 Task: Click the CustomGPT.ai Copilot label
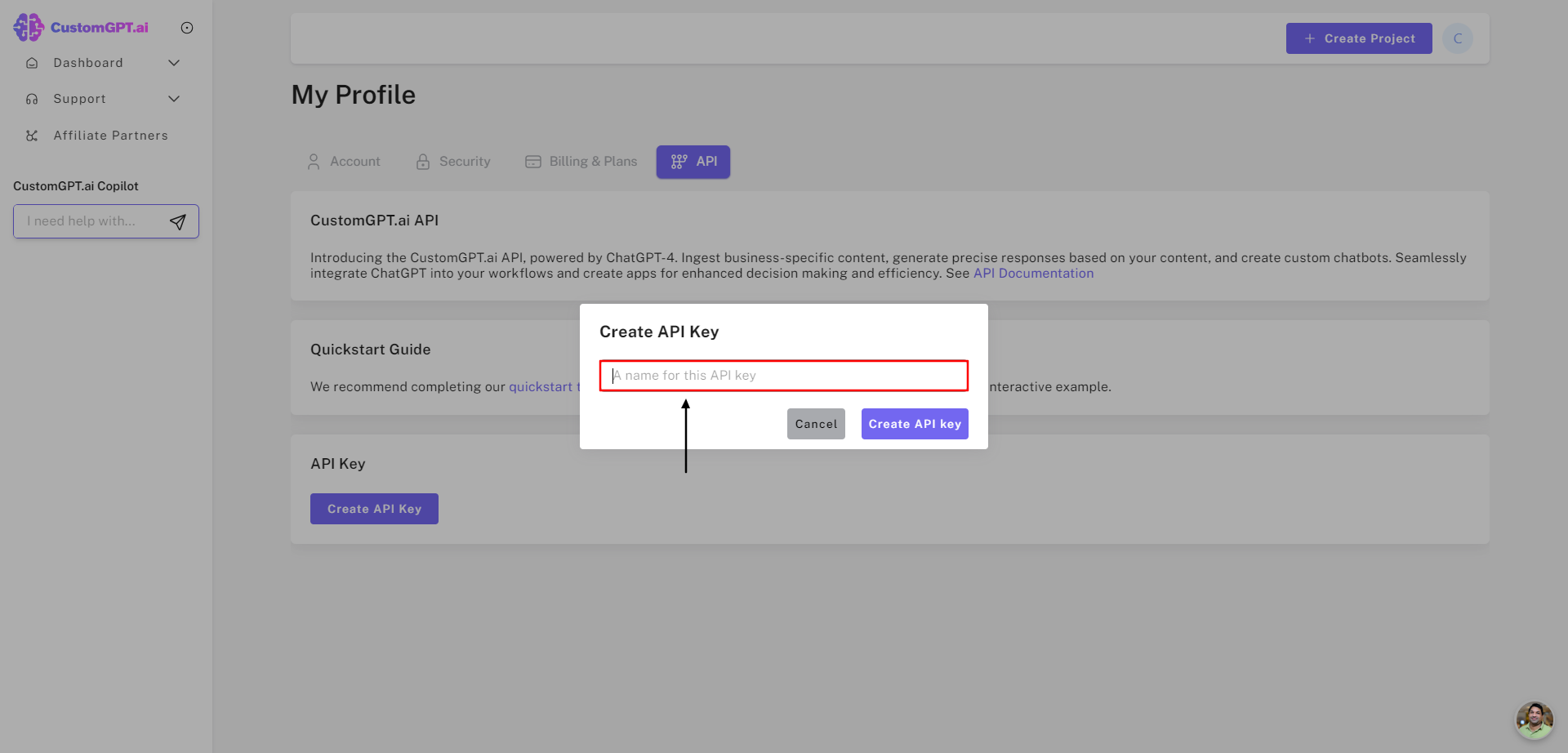76,186
